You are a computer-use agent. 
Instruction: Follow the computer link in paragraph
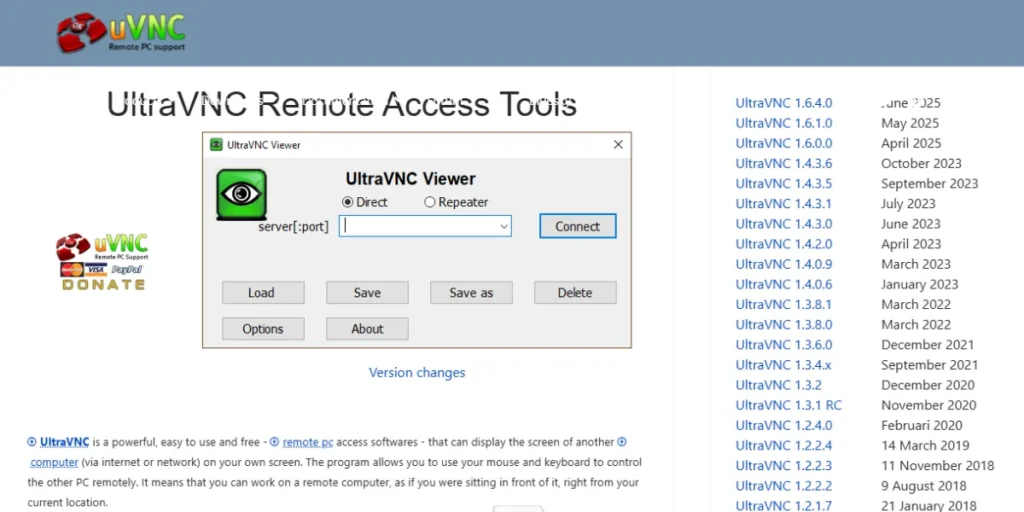(54, 462)
